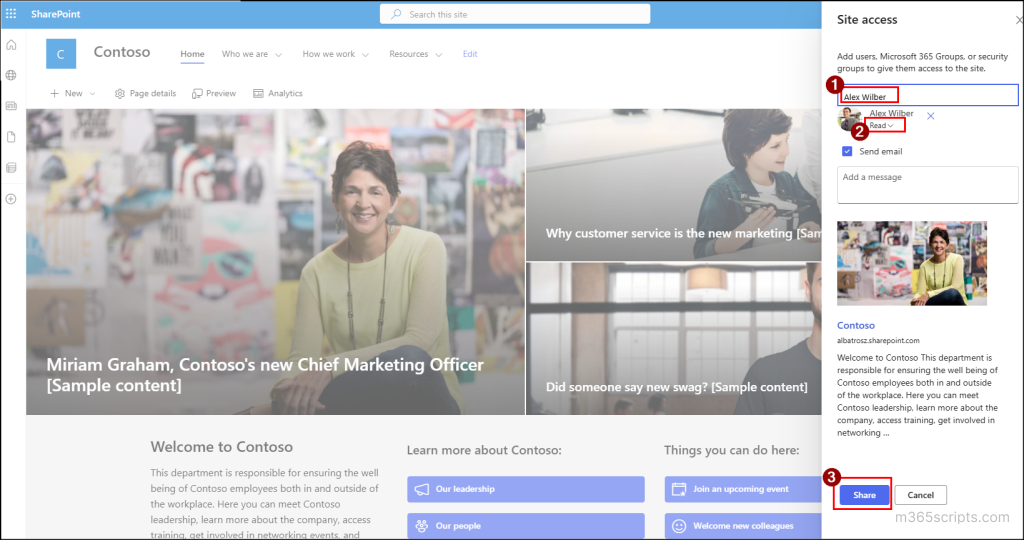Click smiley icon on Welcome new colleagues
This screenshot has width=1024, height=540.
[679, 526]
